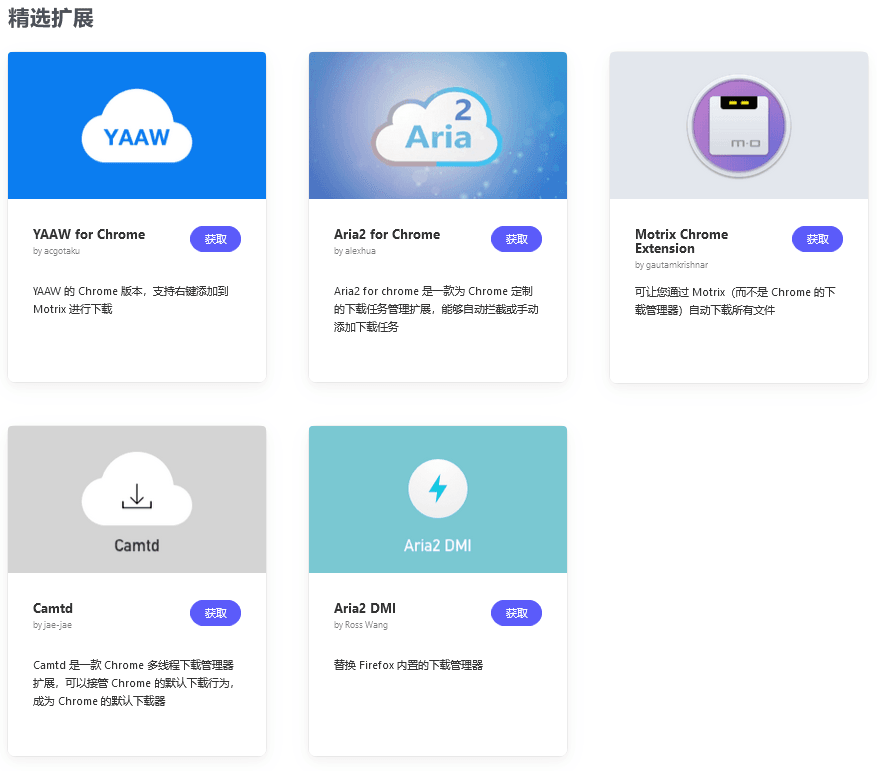Click 获取 for Aria2 DMI
This screenshot has height=771, width=877.
(x=516, y=613)
